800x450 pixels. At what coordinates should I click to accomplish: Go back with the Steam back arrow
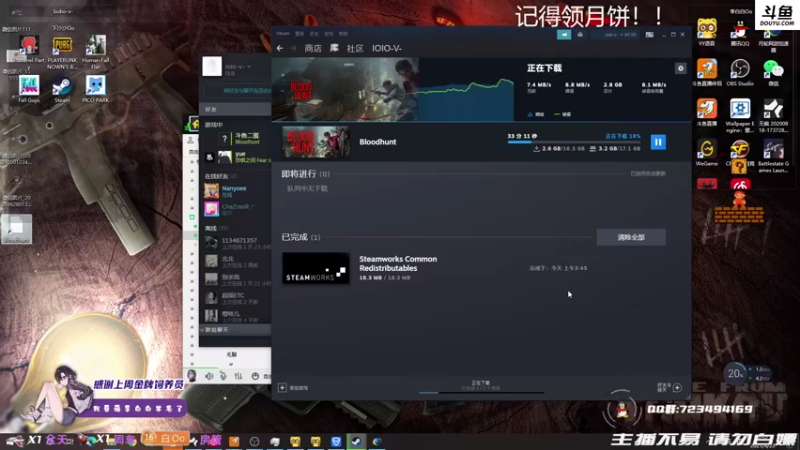click(280, 48)
